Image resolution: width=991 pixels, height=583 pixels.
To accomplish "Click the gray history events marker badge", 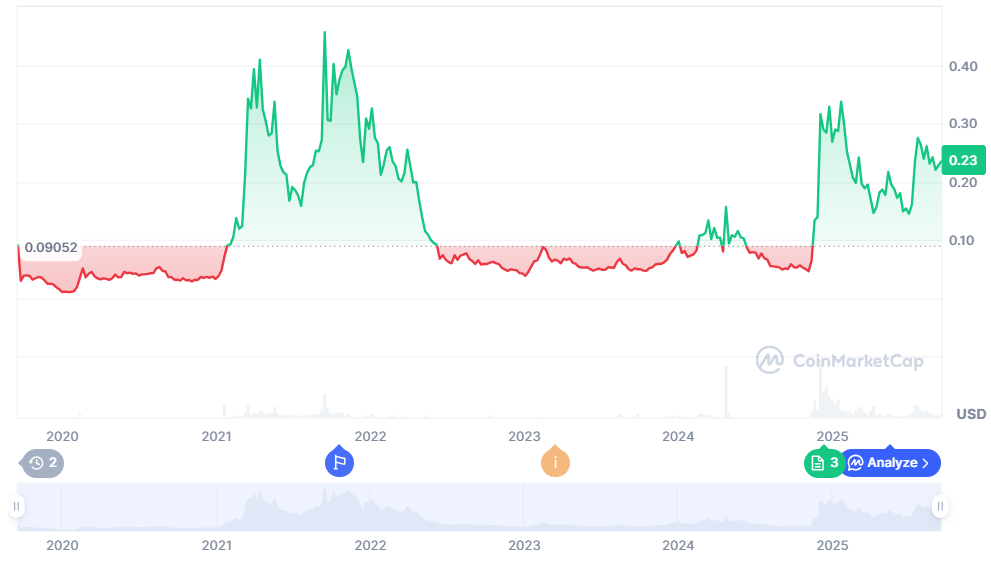I will (42, 463).
